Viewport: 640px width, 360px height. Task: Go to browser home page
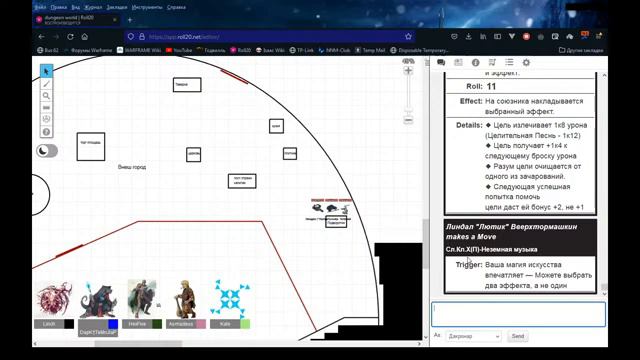point(84,37)
